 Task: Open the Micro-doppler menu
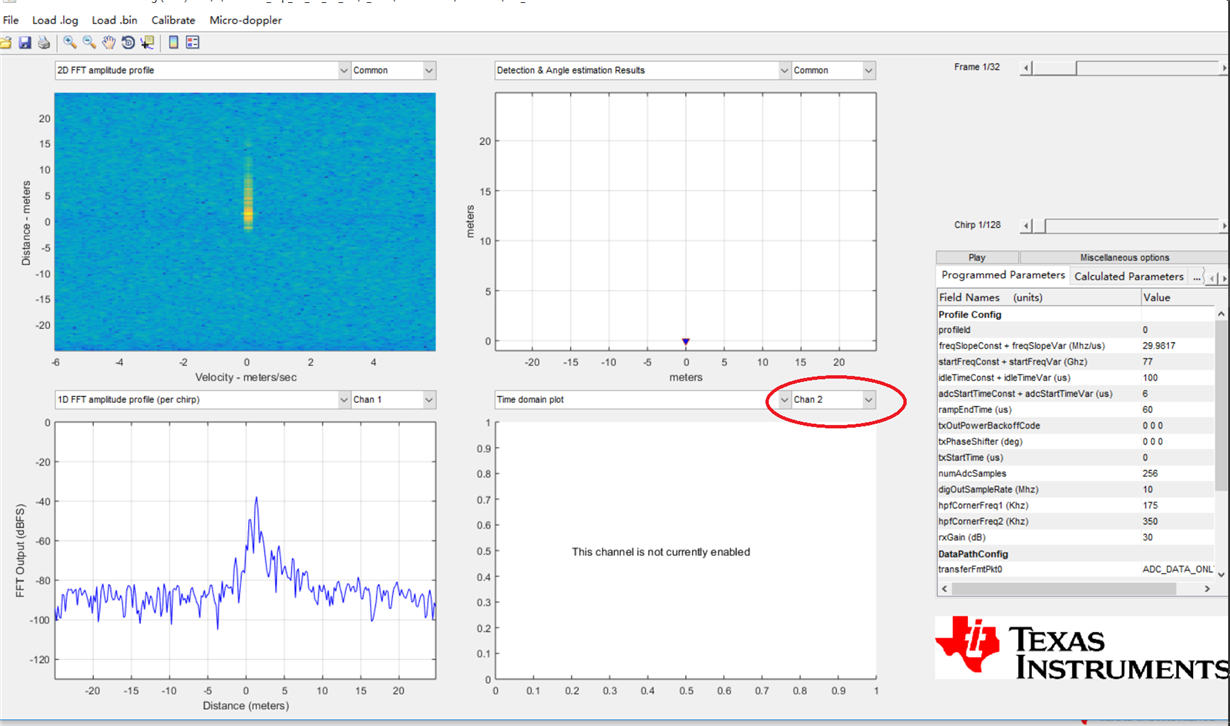pos(246,20)
